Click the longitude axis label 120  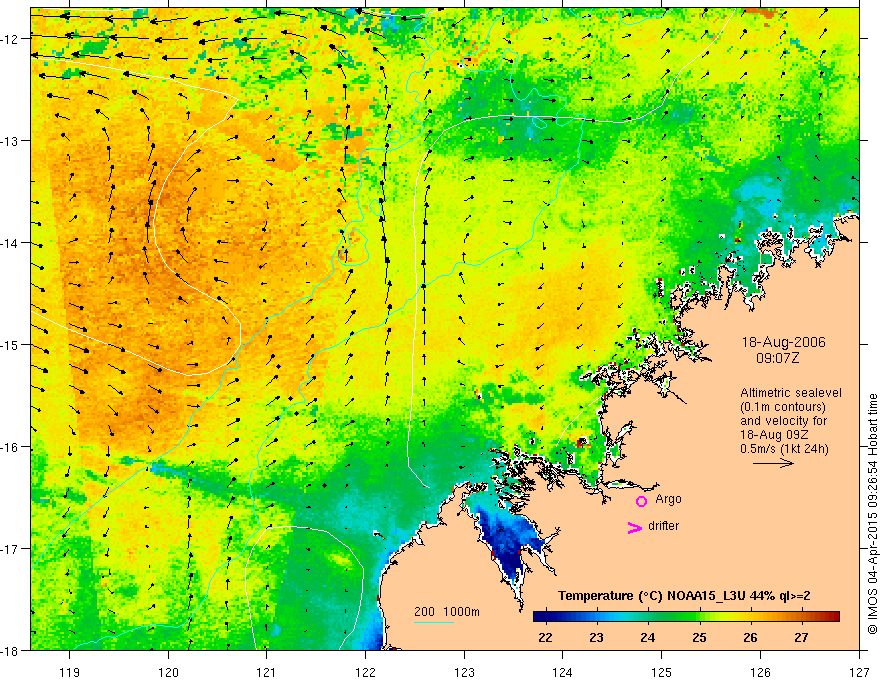[x=168, y=672]
